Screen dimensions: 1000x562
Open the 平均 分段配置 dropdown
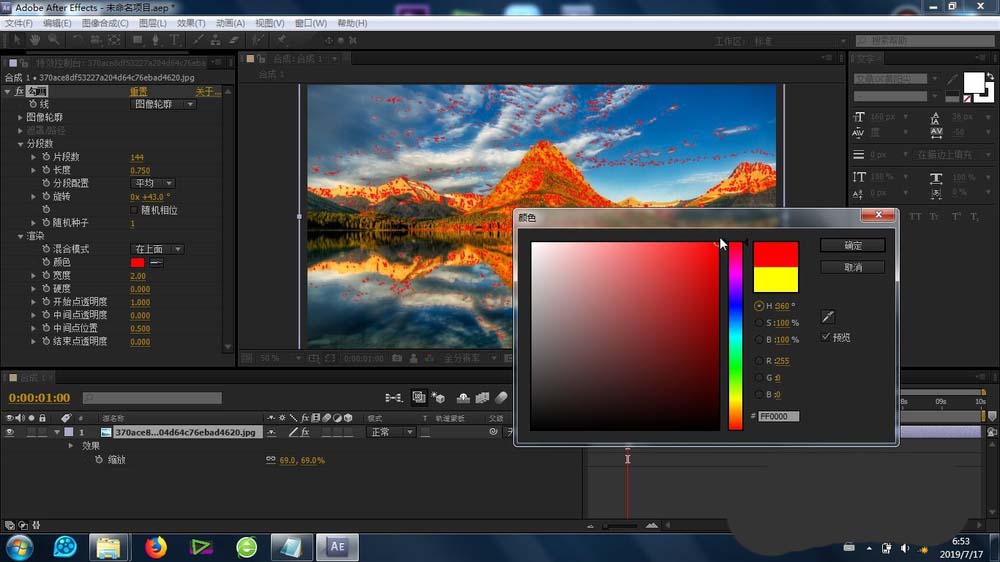tap(152, 183)
